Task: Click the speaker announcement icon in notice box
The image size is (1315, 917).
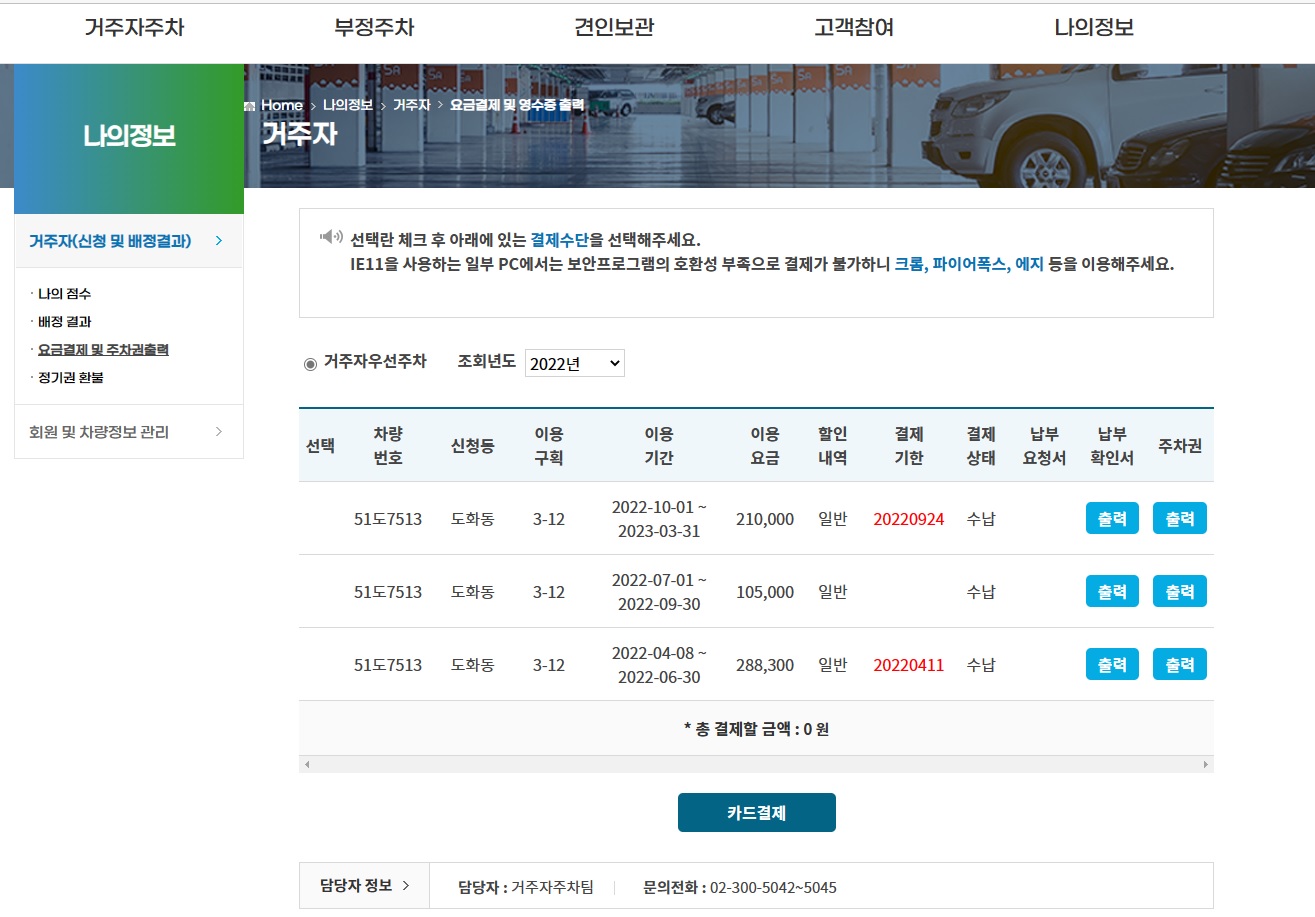Action: coord(331,237)
